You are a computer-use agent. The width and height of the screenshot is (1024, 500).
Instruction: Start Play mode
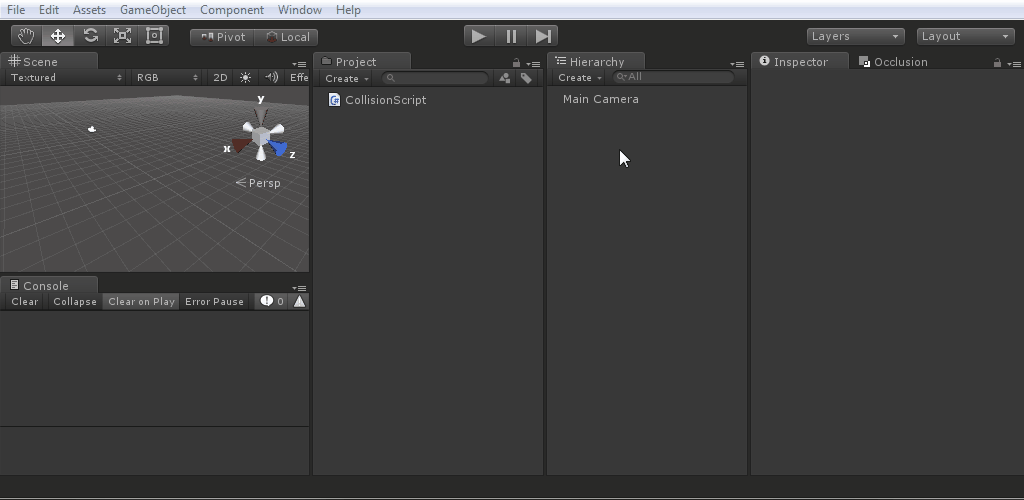click(479, 36)
